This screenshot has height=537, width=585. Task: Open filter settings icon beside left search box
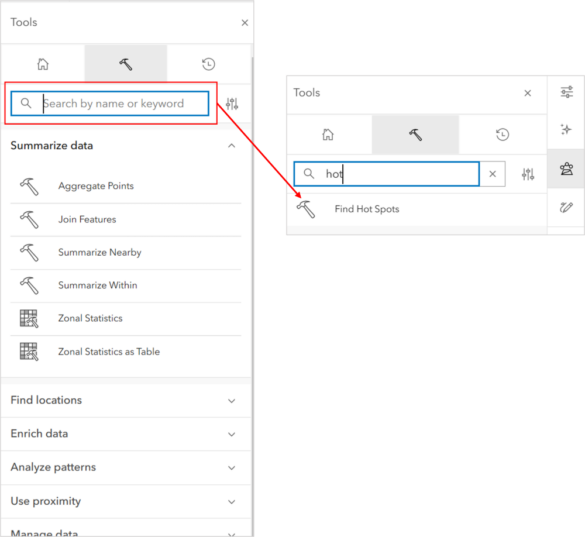pos(232,104)
